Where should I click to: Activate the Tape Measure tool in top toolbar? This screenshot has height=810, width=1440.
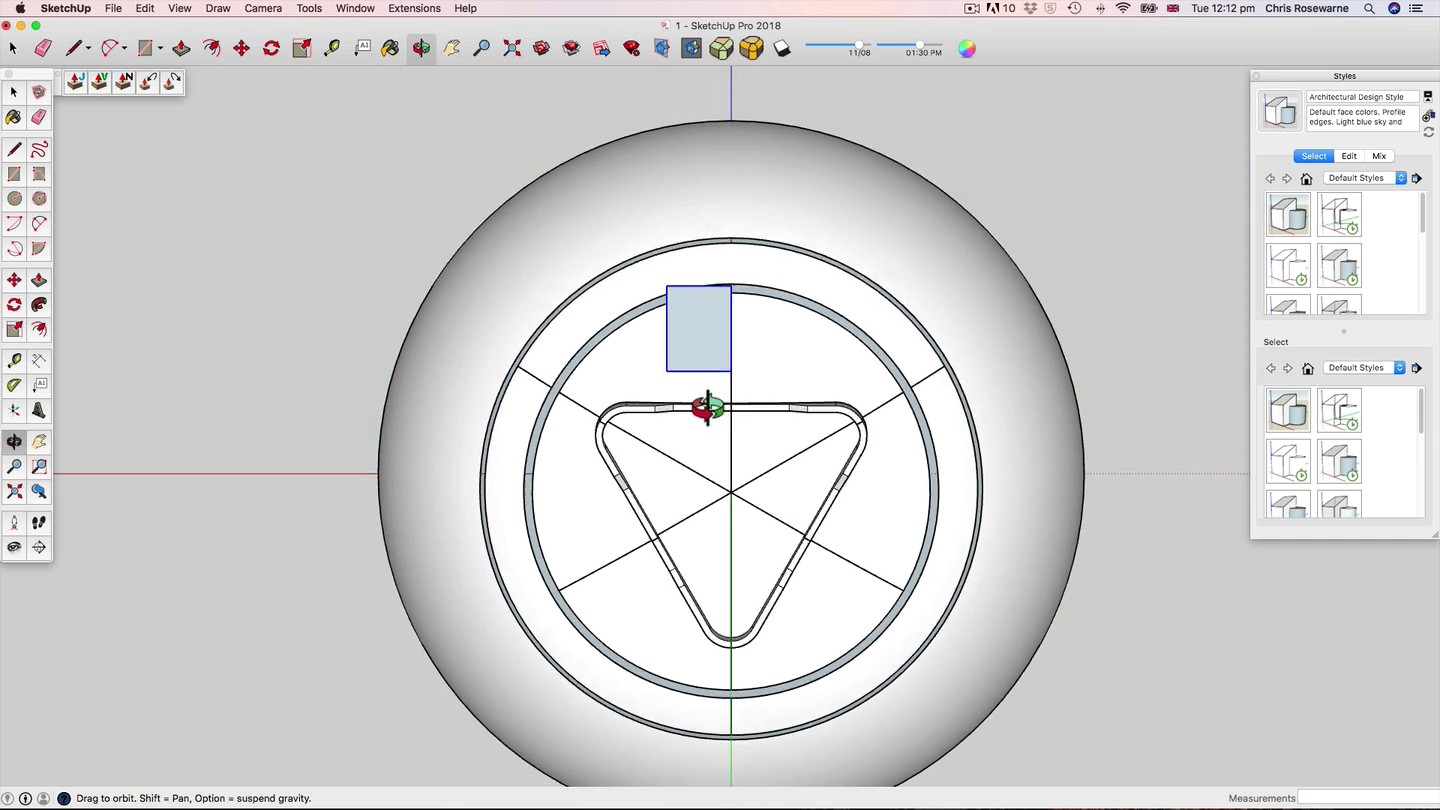332,48
